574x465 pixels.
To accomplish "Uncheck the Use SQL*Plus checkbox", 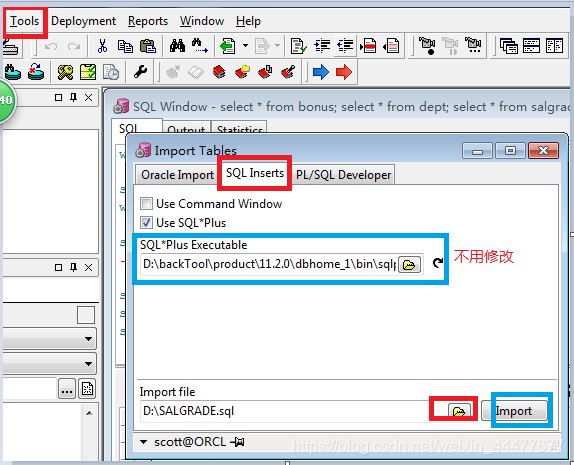I will click(x=146, y=223).
